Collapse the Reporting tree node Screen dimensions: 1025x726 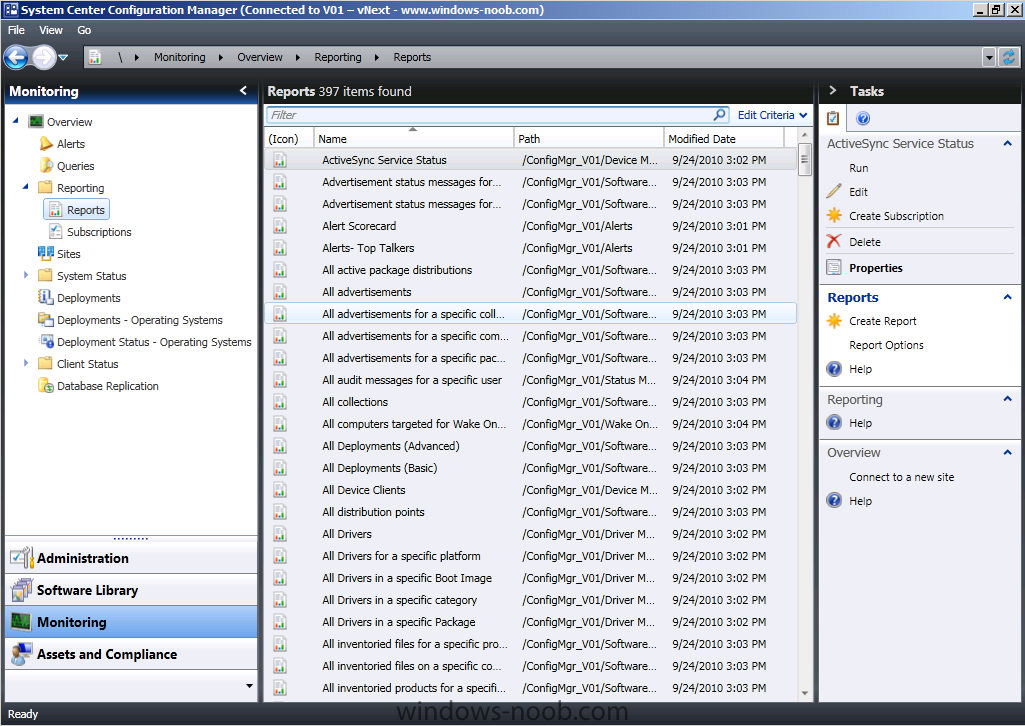pos(25,187)
